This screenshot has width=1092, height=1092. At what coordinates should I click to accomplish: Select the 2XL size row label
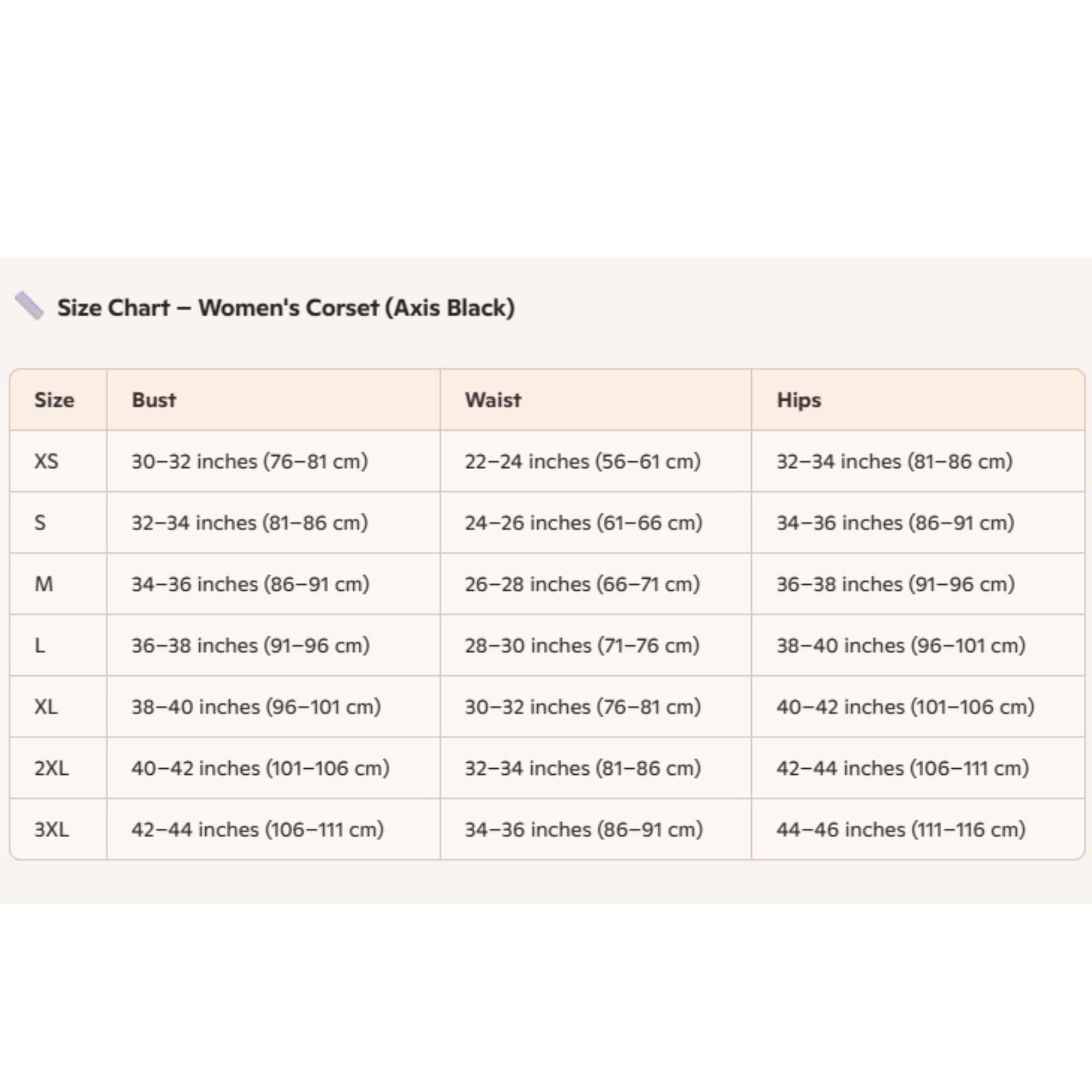point(51,768)
